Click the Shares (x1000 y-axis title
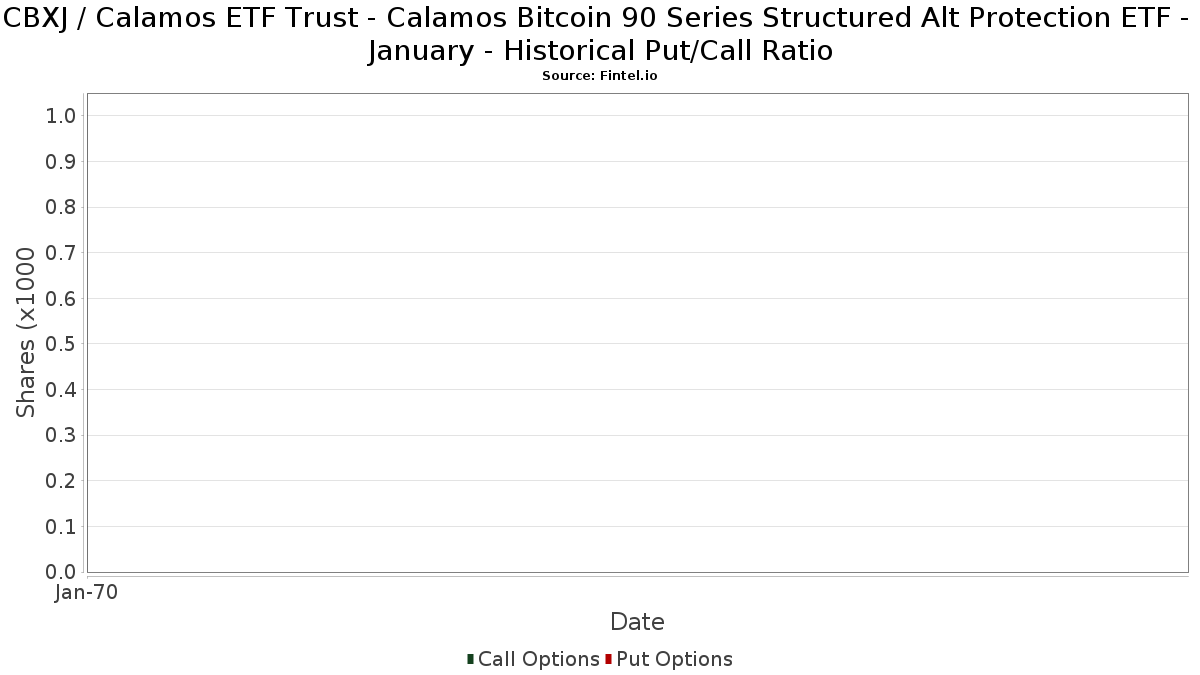The width and height of the screenshot is (1200, 675). pos(26,333)
